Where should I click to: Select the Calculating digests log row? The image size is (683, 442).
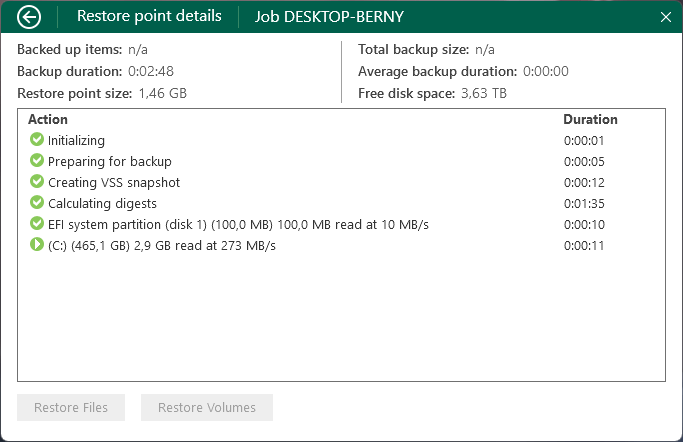click(342, 203)
